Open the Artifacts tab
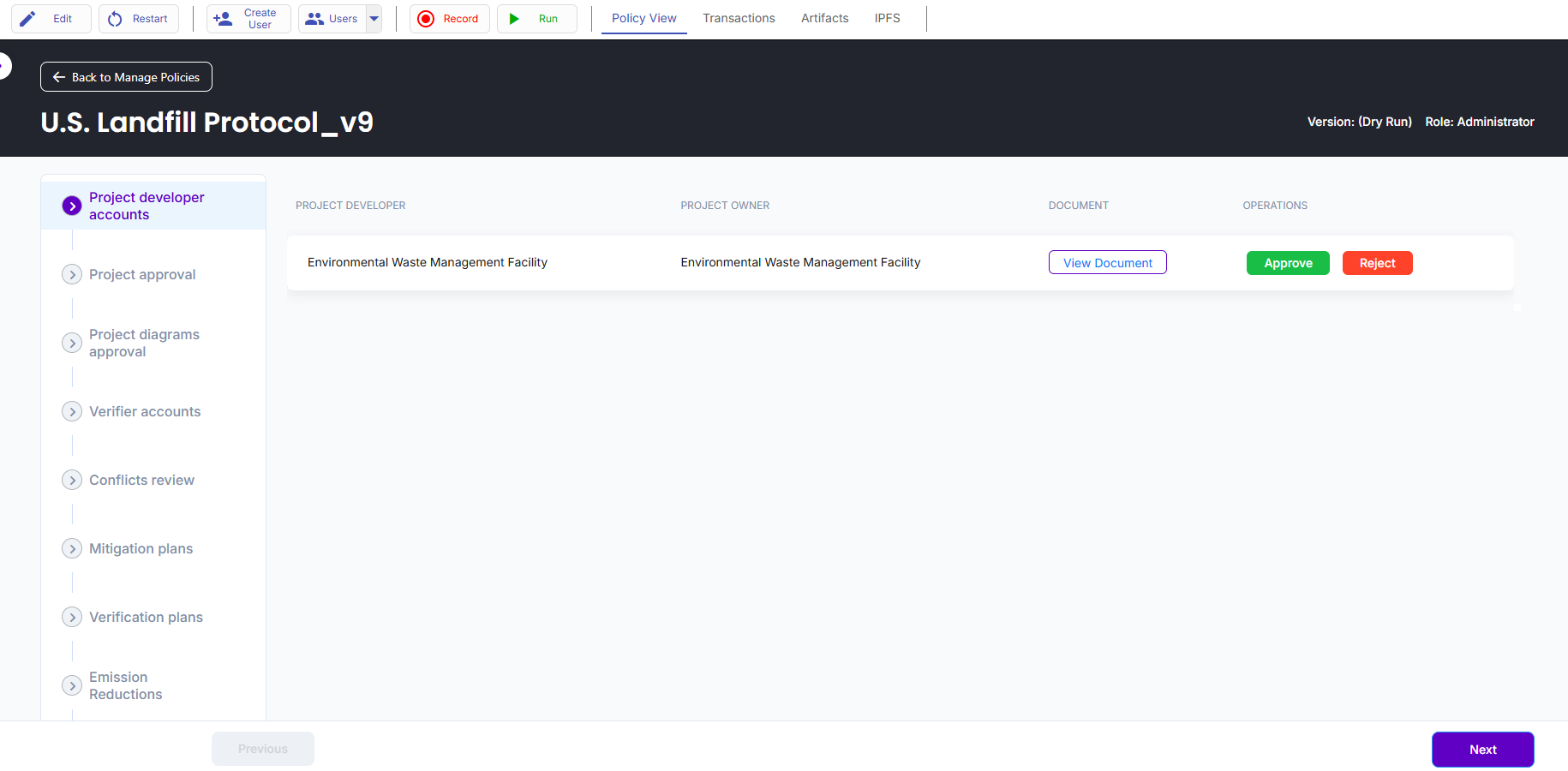 click(824, 18)
